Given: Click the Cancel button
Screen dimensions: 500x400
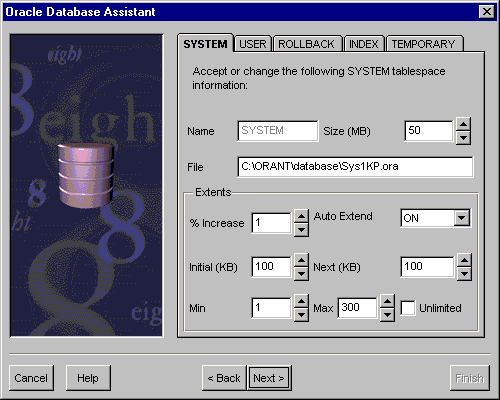Looking at the screenshot, I should coord(31,378).
